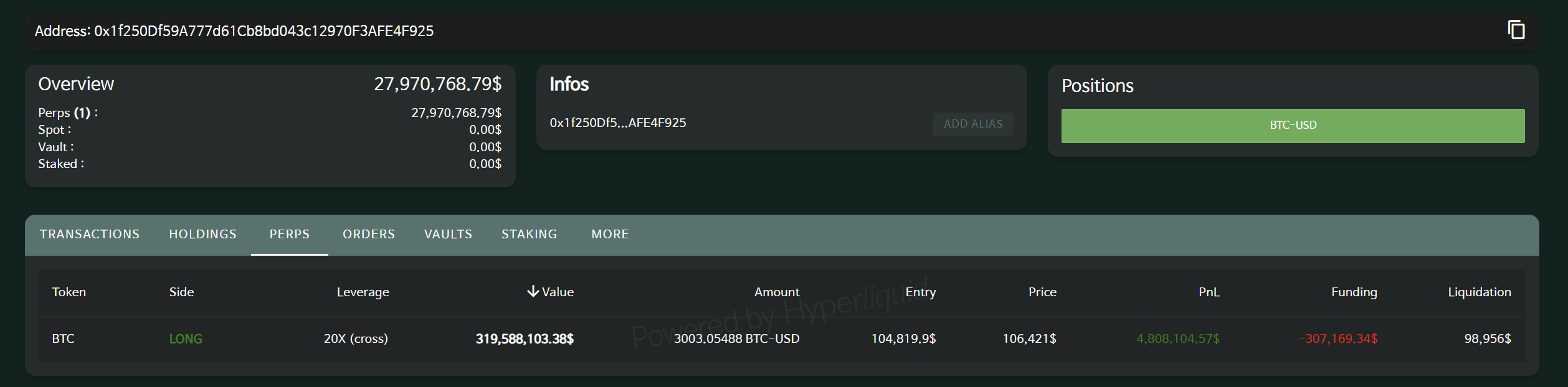Expand the More menu
Screen dimensions: 1568x387
[x=610, y=235]
